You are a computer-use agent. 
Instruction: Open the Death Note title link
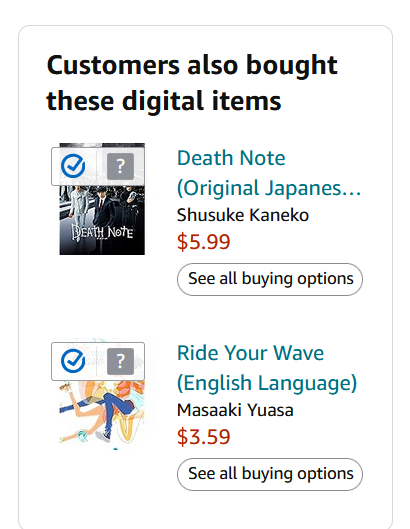pyautogui.click(x=269, y=173)
